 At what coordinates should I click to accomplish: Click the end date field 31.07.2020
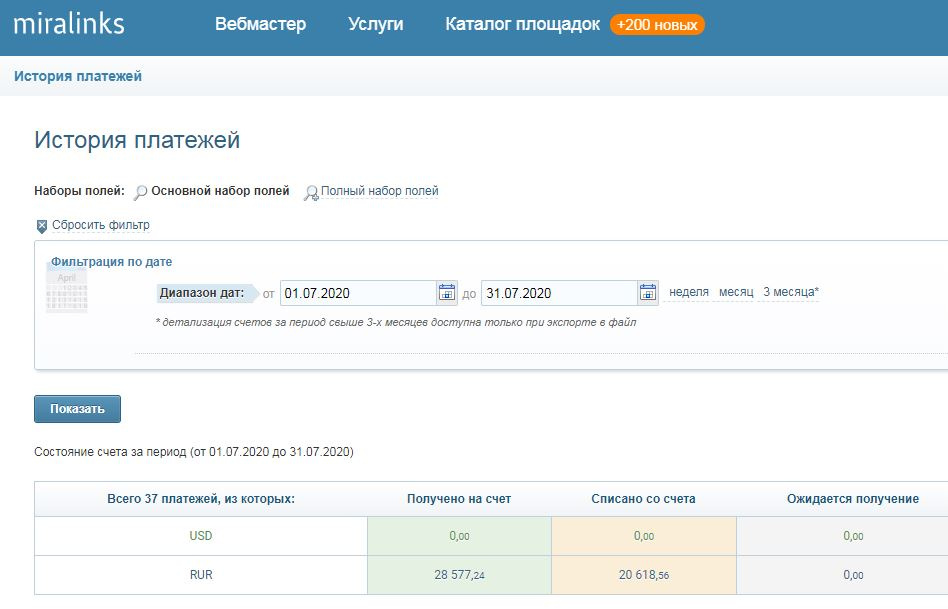click(x=559, y=293)
